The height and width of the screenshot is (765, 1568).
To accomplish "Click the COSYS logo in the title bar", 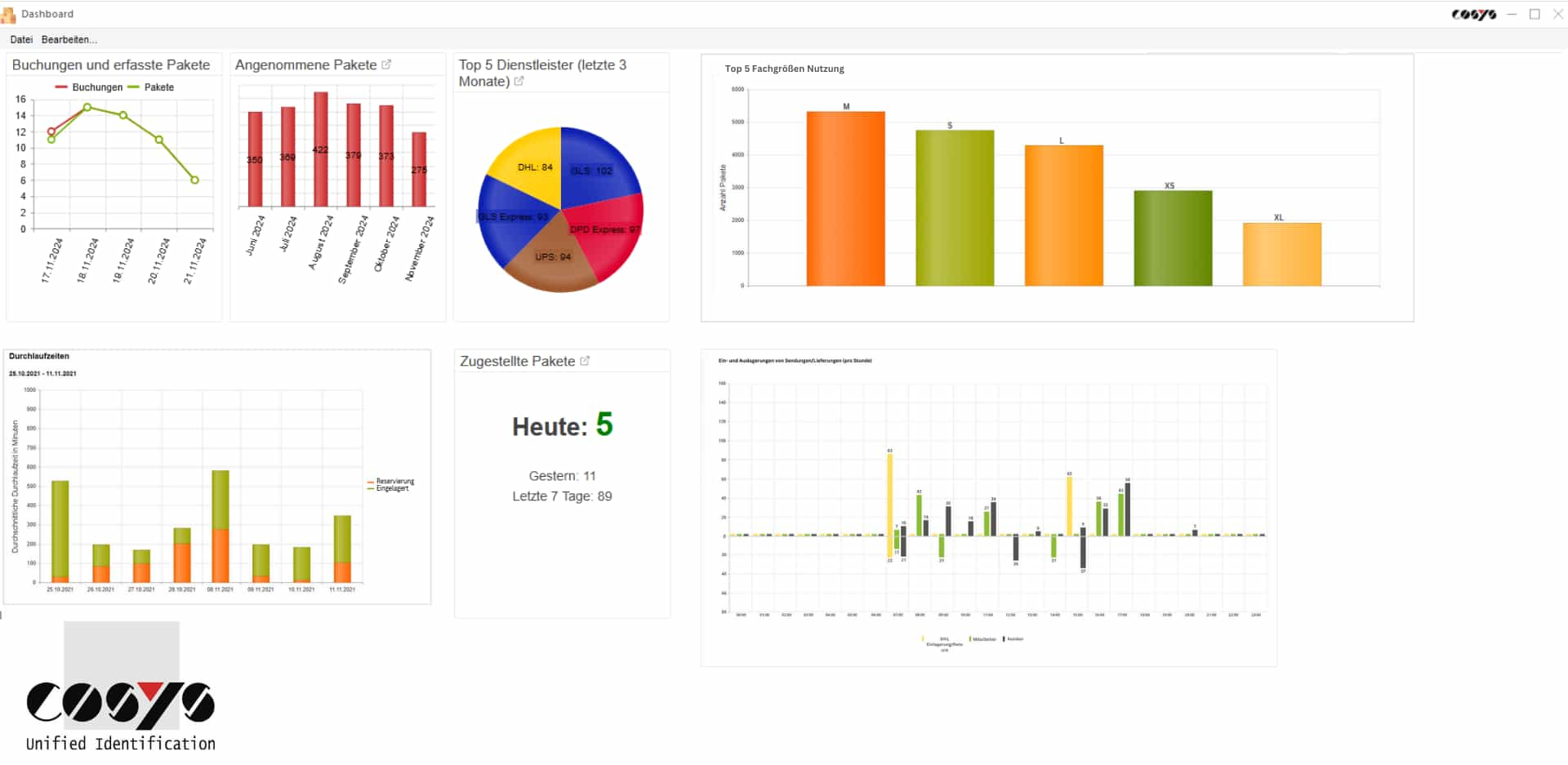I will click(1473, 15).
